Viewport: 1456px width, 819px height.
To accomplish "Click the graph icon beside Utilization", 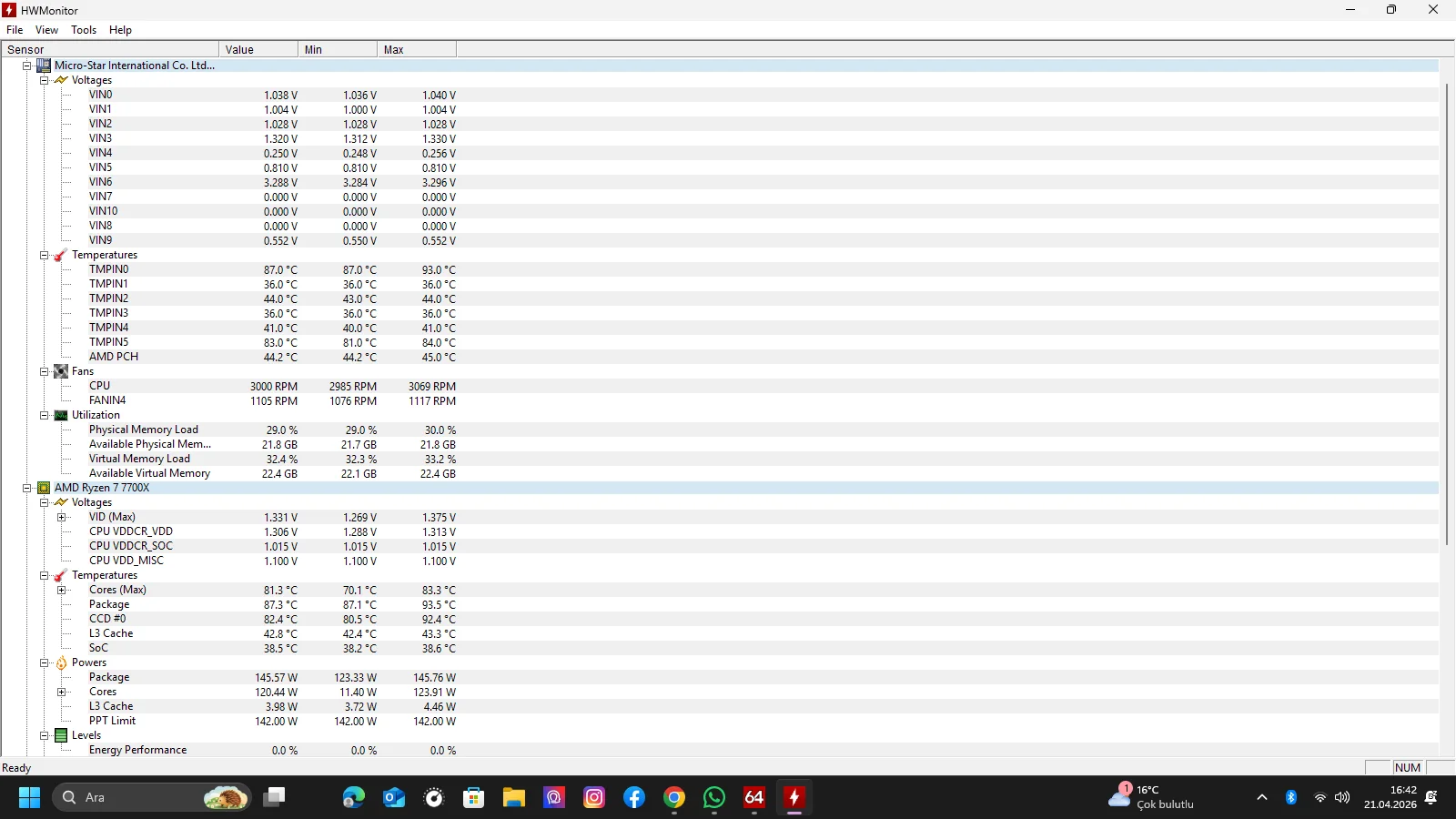I will coord(61,415).
